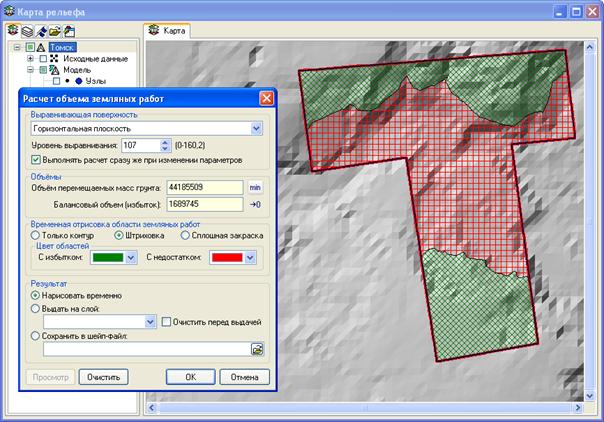Switch to the 'Карта' tab

167,30
